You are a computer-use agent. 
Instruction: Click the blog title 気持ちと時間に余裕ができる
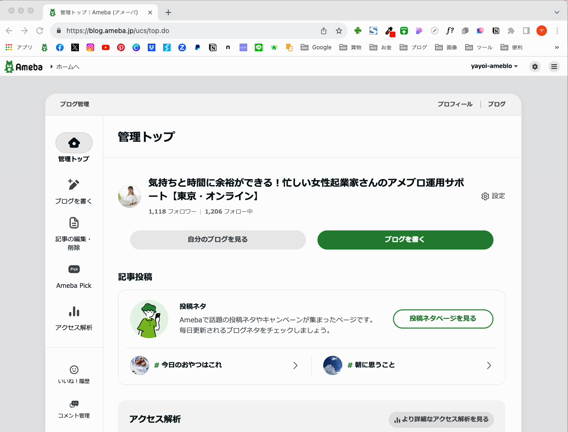coord(306,189)
